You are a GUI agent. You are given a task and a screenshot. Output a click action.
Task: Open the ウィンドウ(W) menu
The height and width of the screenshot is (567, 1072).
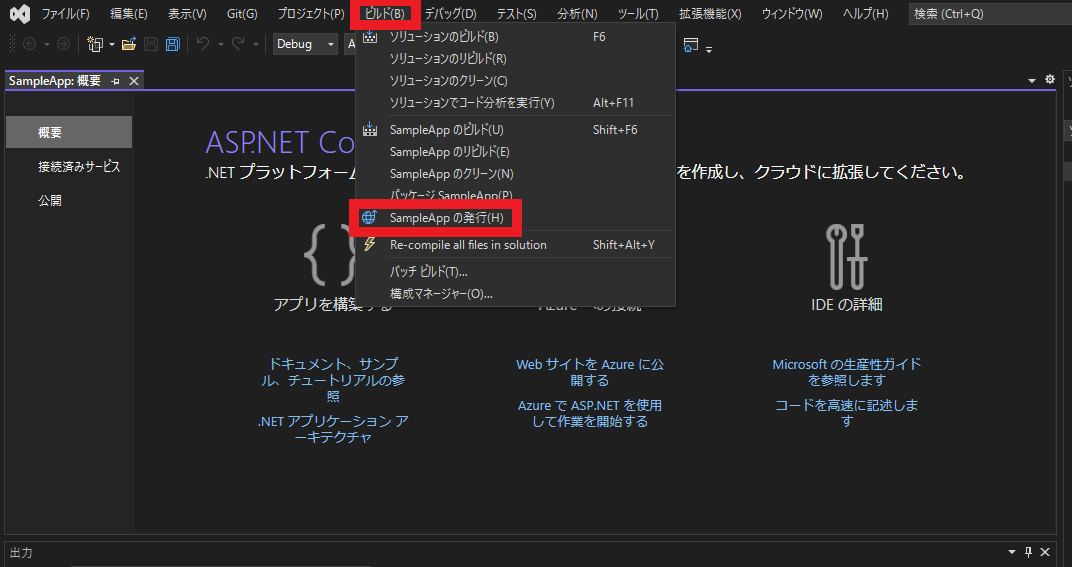pos(792,14)
